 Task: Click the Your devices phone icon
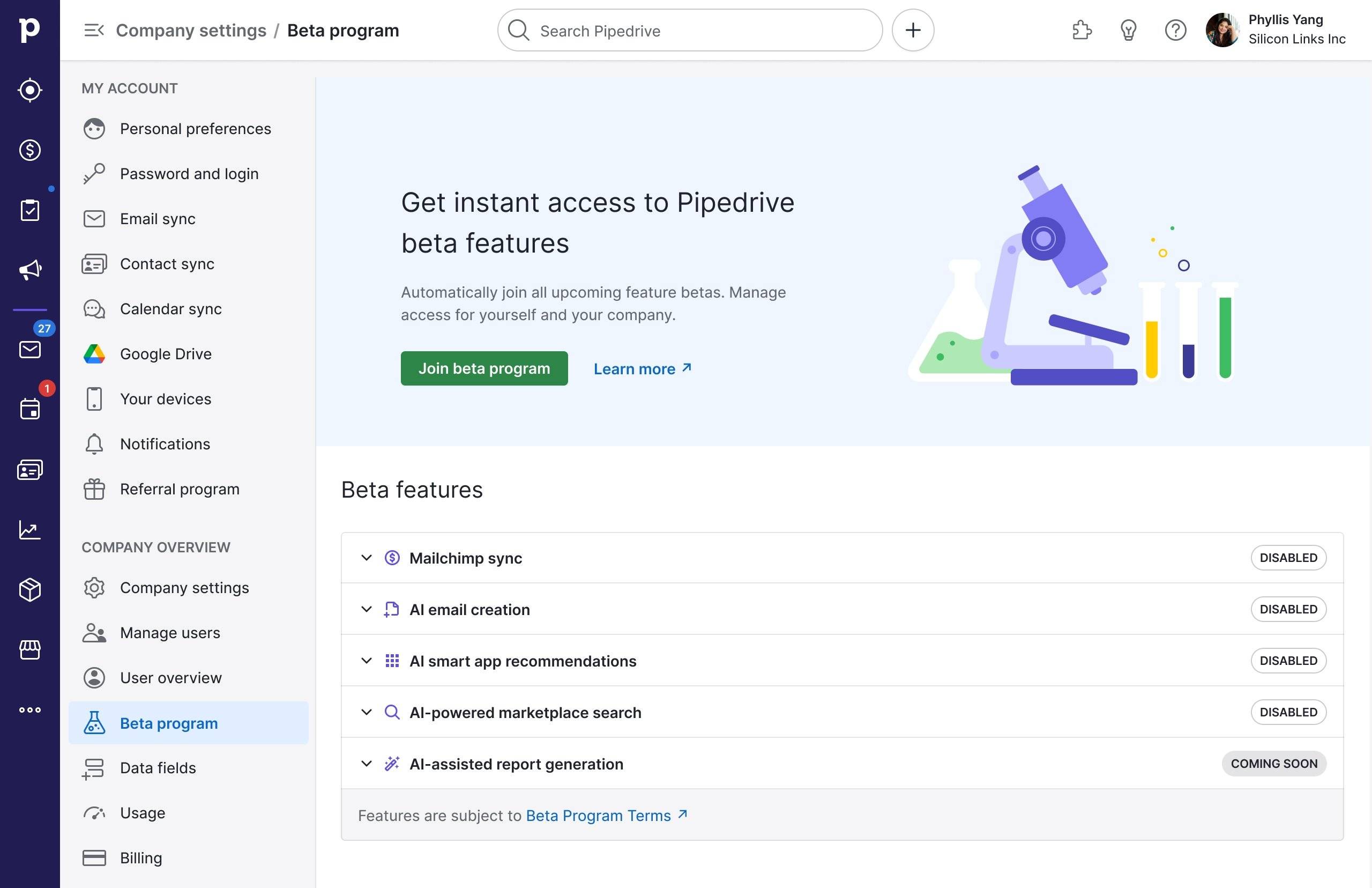[94, 399]
